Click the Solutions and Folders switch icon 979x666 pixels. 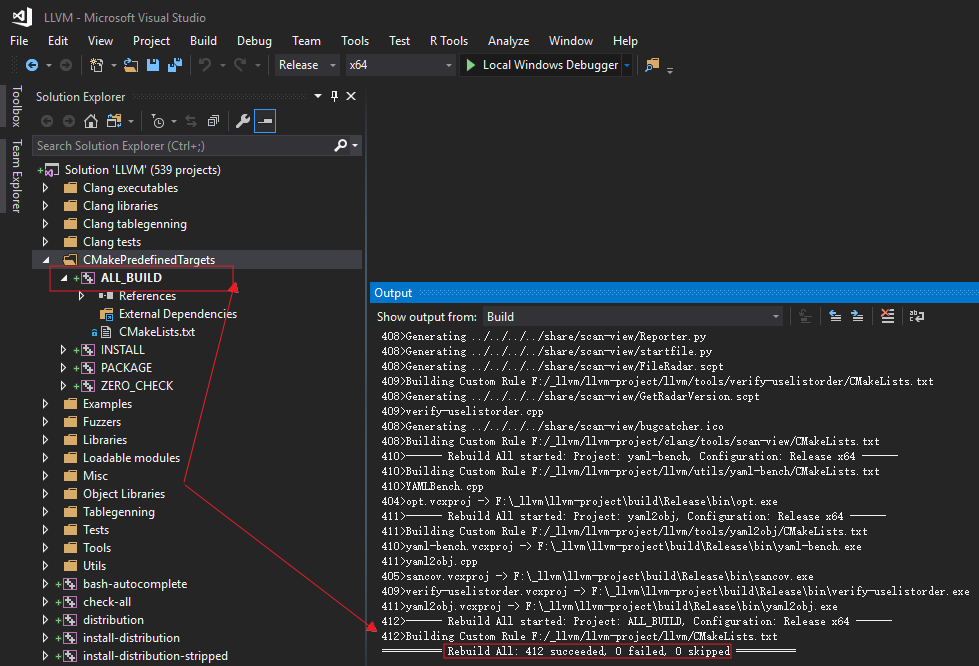(x=114, y=121)
